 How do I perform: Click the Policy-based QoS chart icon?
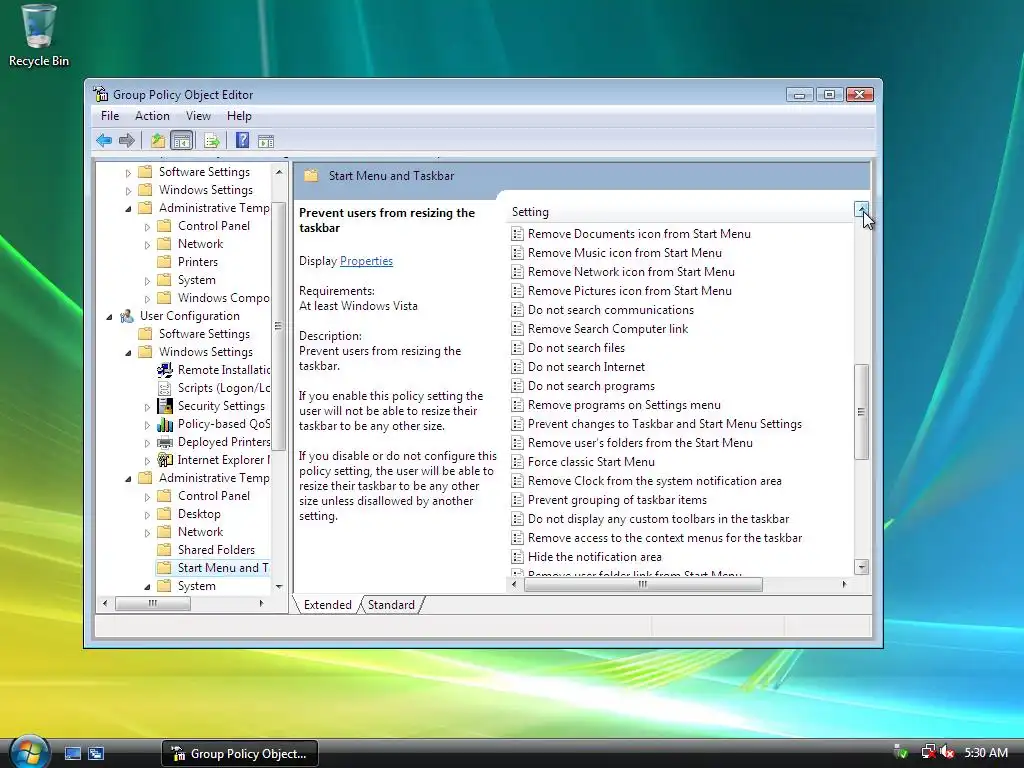click(x=165, y=424)
